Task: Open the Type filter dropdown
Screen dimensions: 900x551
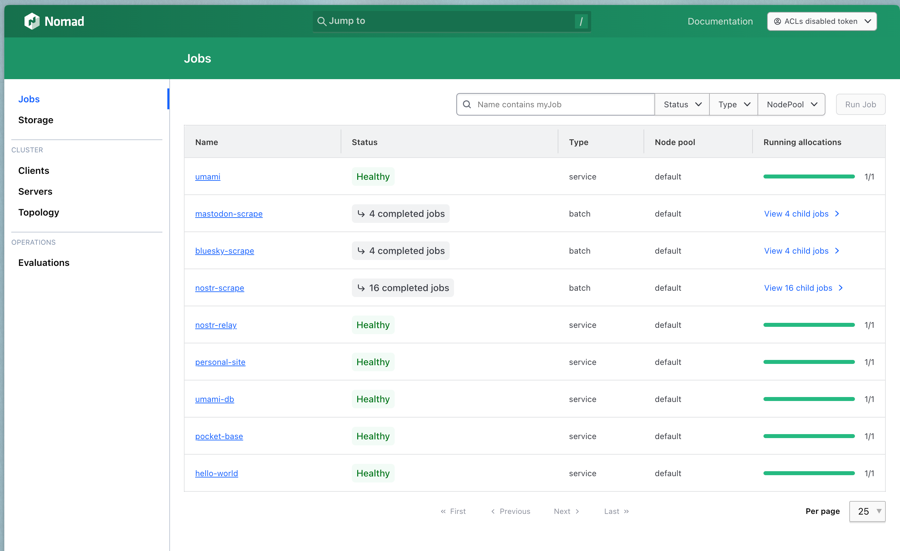Action: (x=734, y=104)
